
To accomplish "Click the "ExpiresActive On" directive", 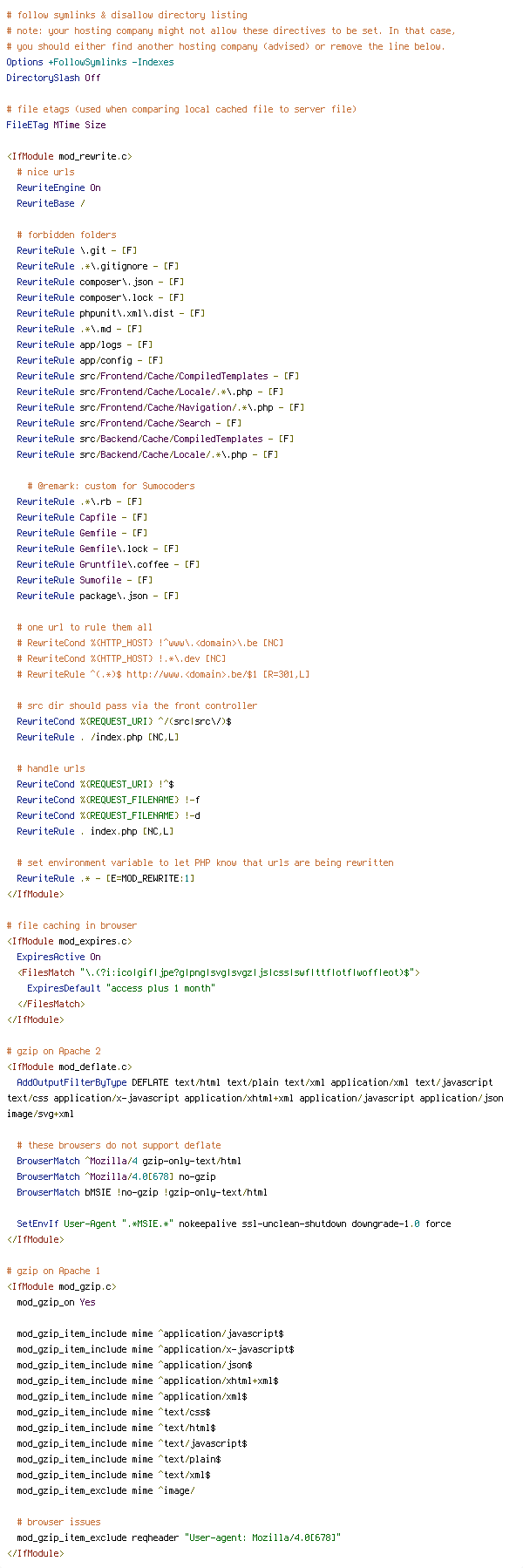I will click(58, 957).
